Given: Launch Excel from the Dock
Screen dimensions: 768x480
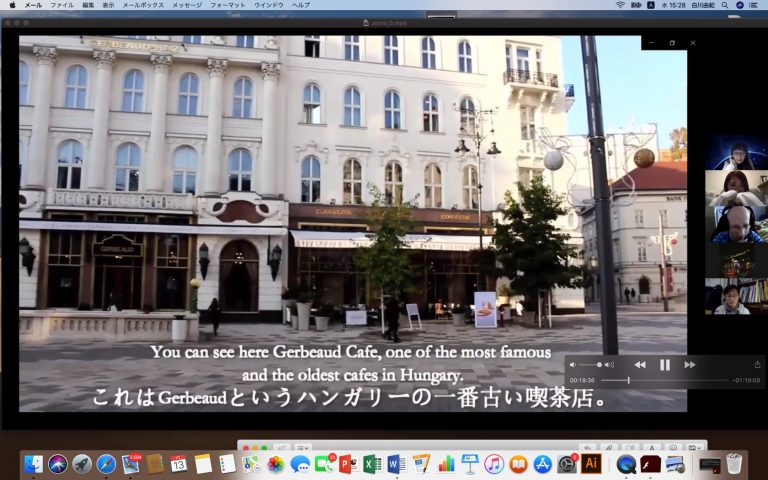Looking at the screenshot, I should (x=372, y=463).
